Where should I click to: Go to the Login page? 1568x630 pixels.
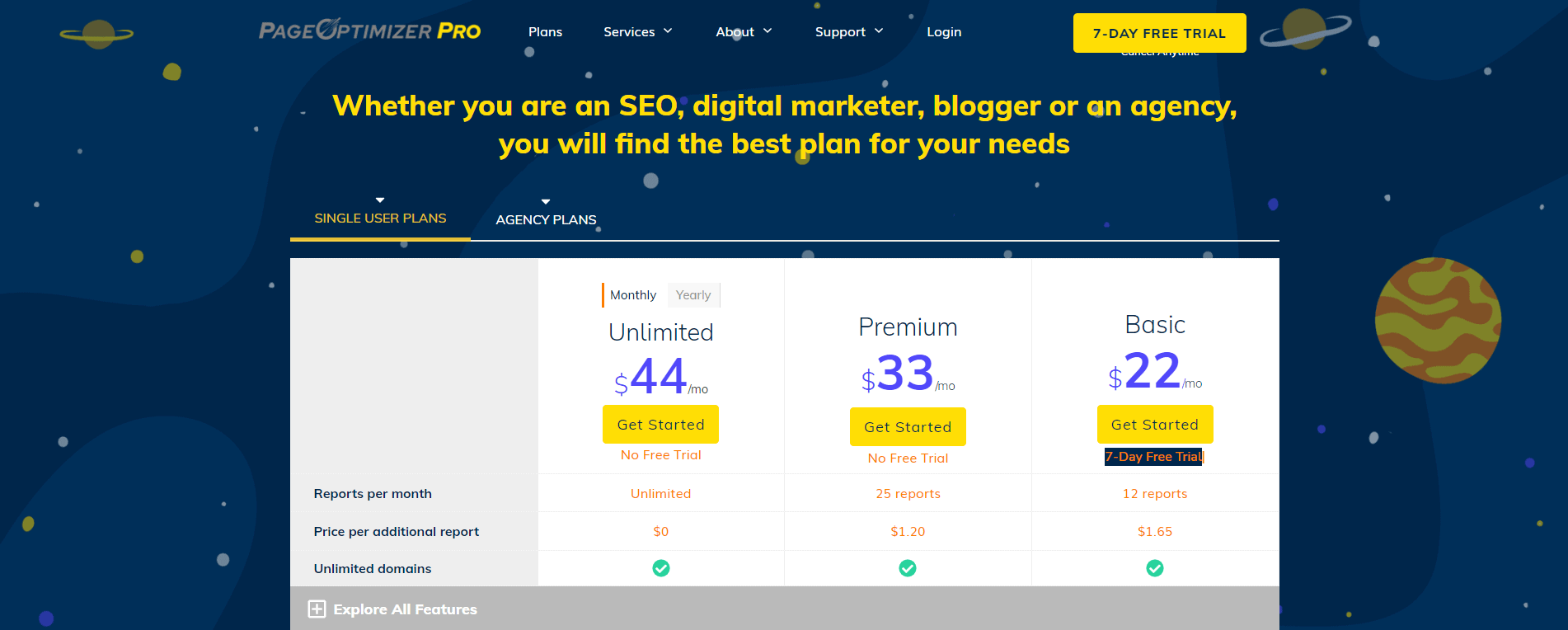click(944, 31)
